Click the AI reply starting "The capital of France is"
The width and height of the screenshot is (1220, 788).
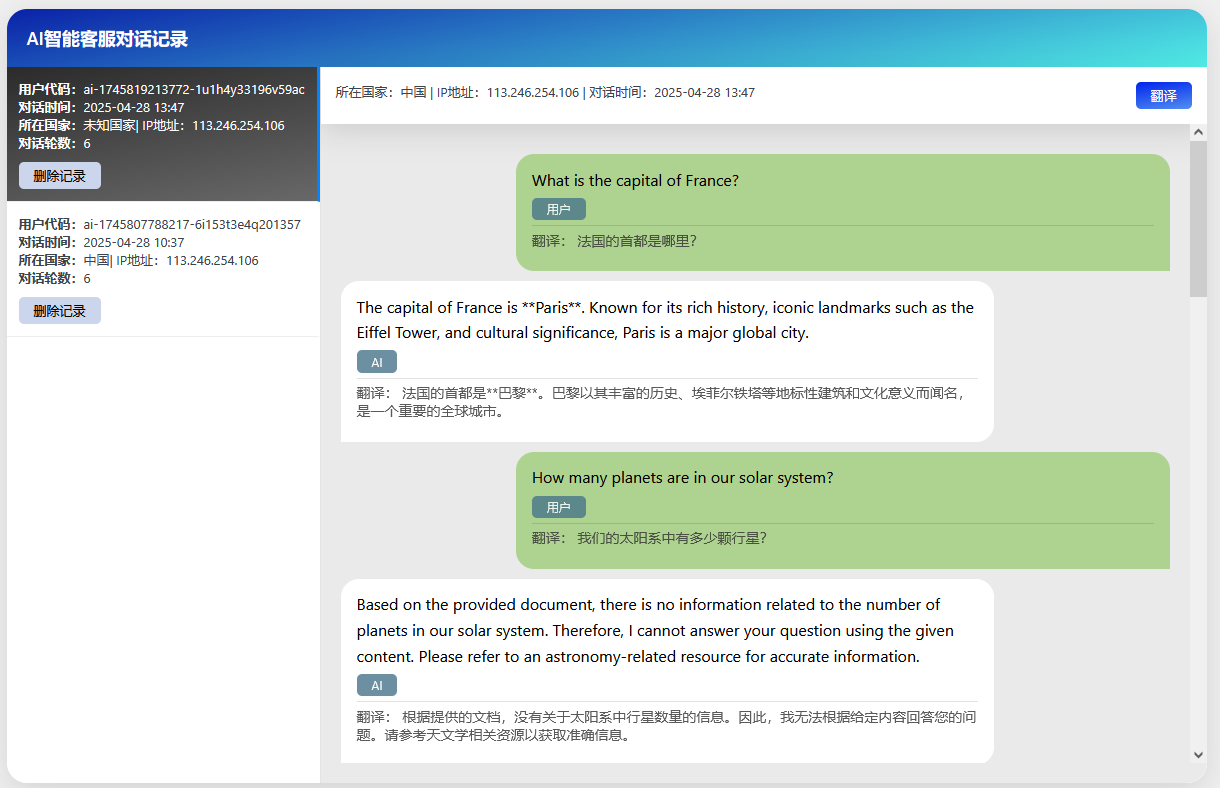click(x=664, y=320)
